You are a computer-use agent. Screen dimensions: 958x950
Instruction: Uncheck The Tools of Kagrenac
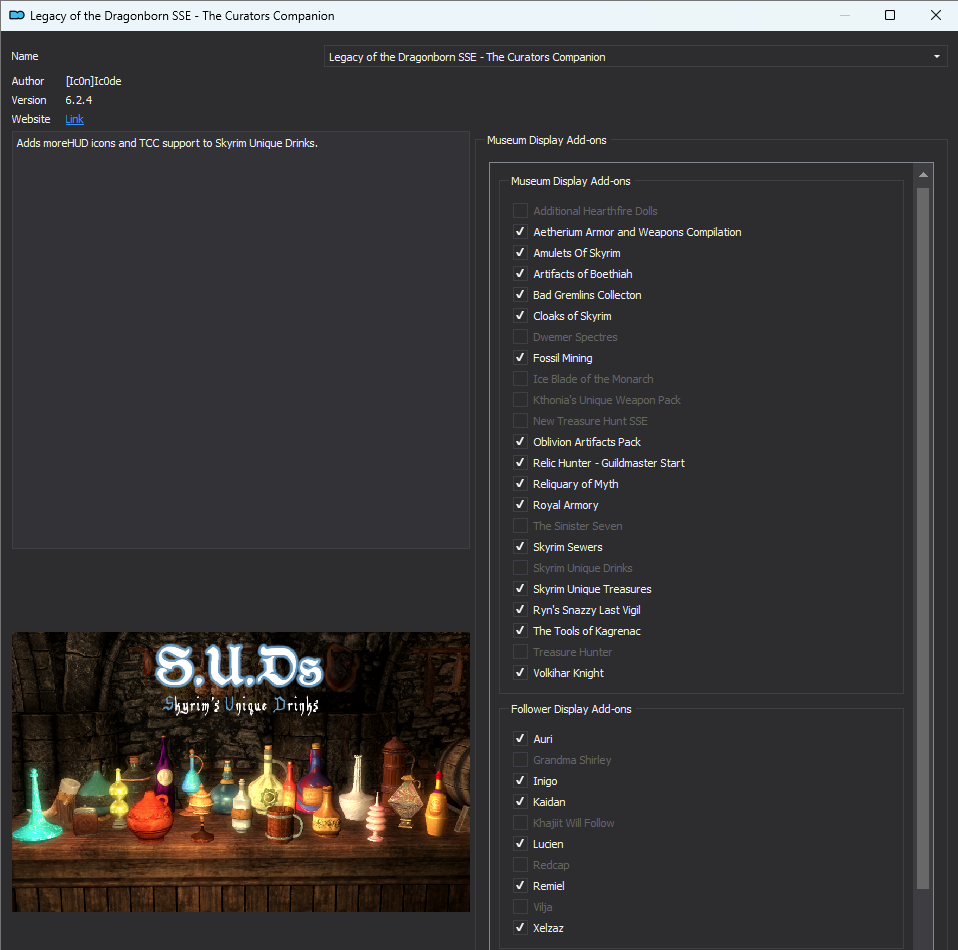coord(520,630)
